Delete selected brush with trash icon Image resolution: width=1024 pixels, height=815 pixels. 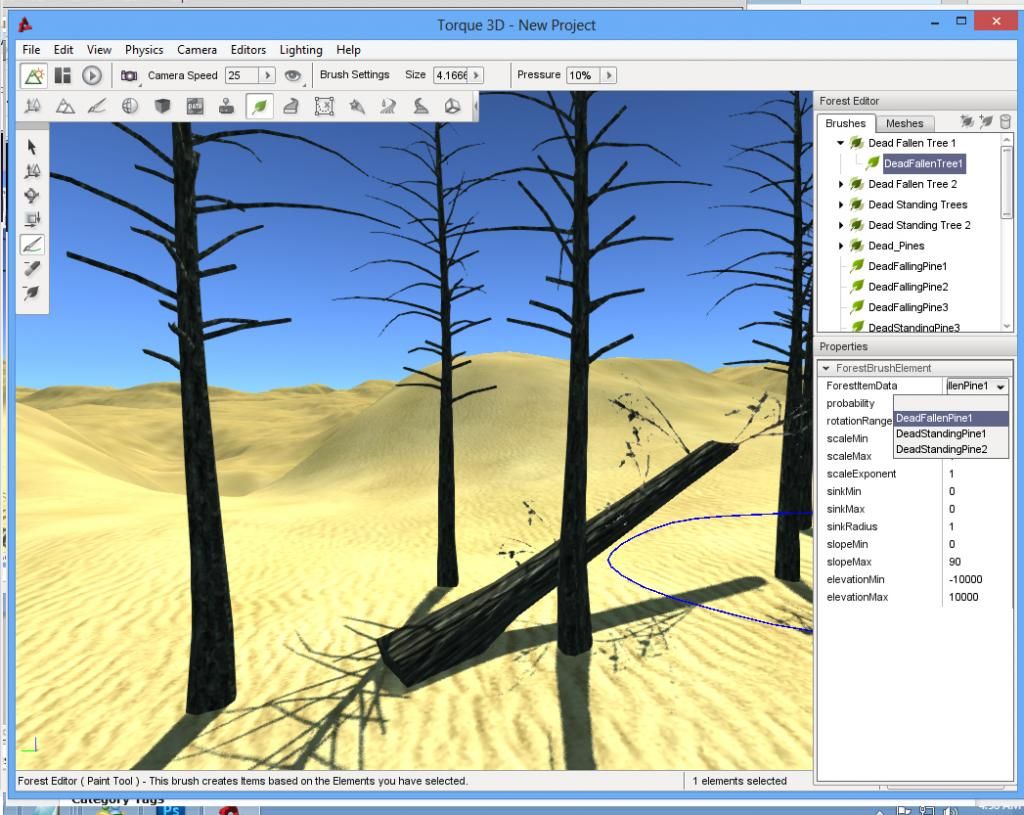tap(1005, 122)
